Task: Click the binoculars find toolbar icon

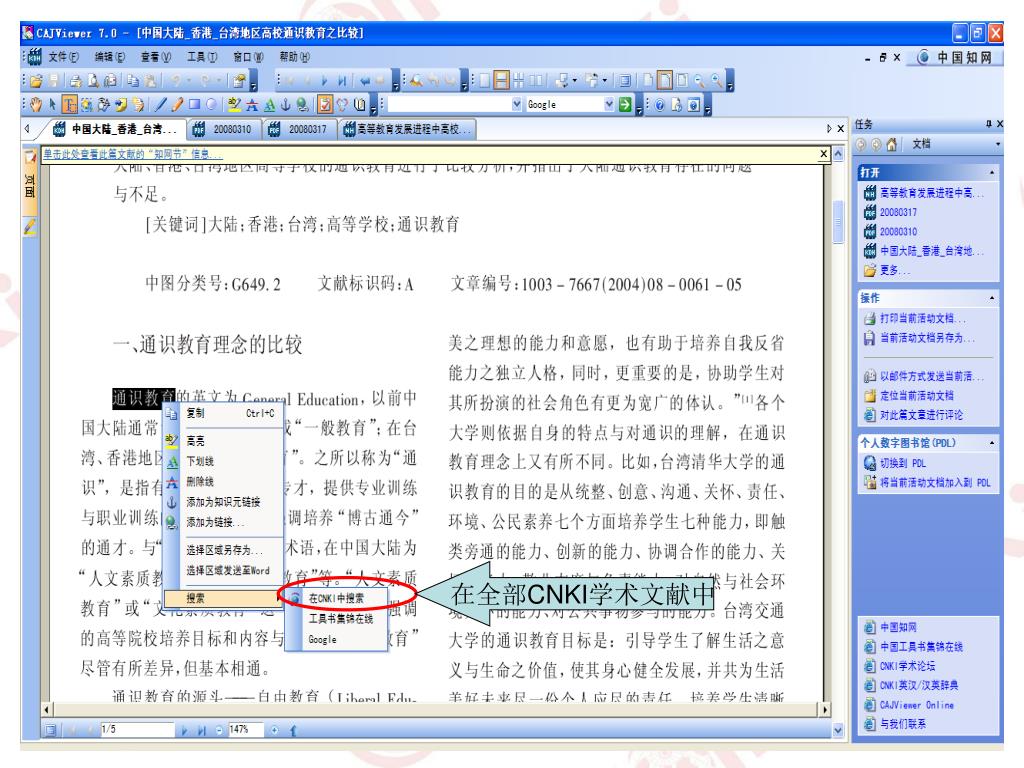Action: click(416, 80)
